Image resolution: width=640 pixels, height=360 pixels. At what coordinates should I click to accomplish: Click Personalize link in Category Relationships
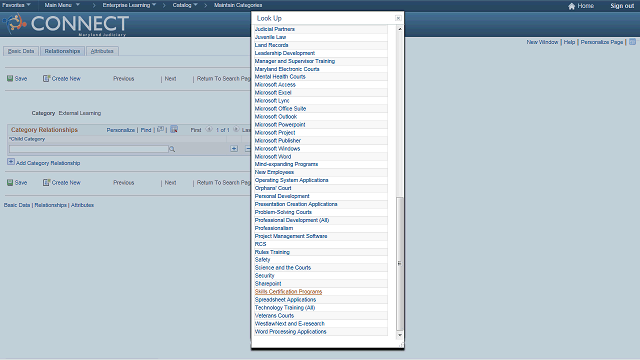point(121,130)
